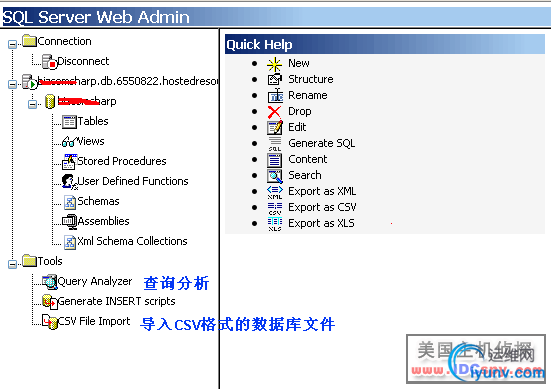
Task: Click the Export as CSV icon
Action: 275,208
